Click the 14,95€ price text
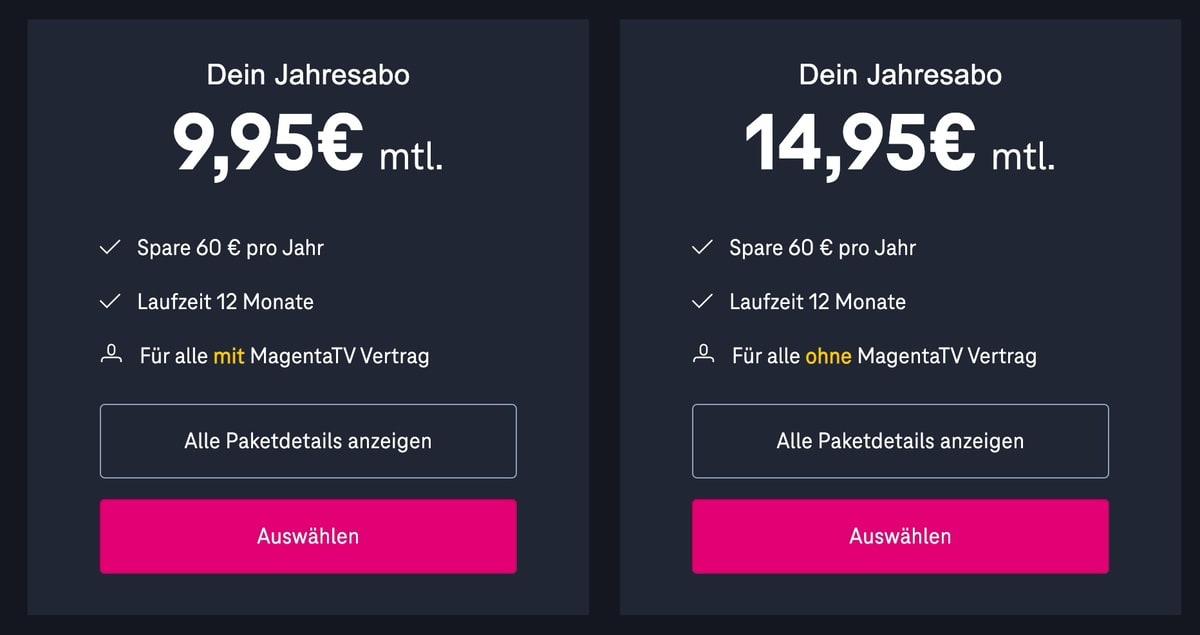This screenshot has height=635, width=1200. (x=860, y=143)
